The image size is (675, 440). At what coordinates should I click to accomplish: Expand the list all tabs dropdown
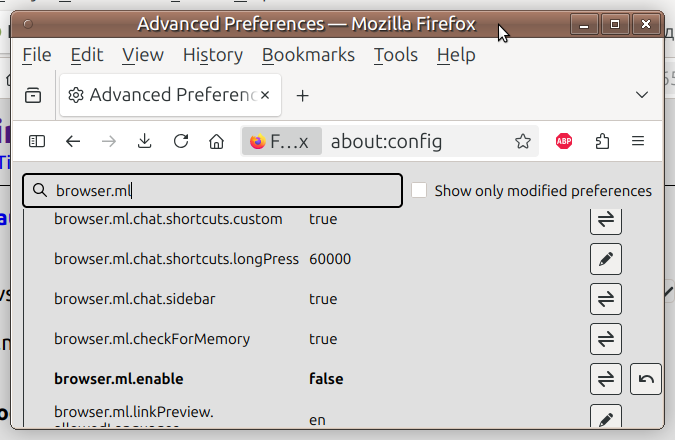pos(642,95)
